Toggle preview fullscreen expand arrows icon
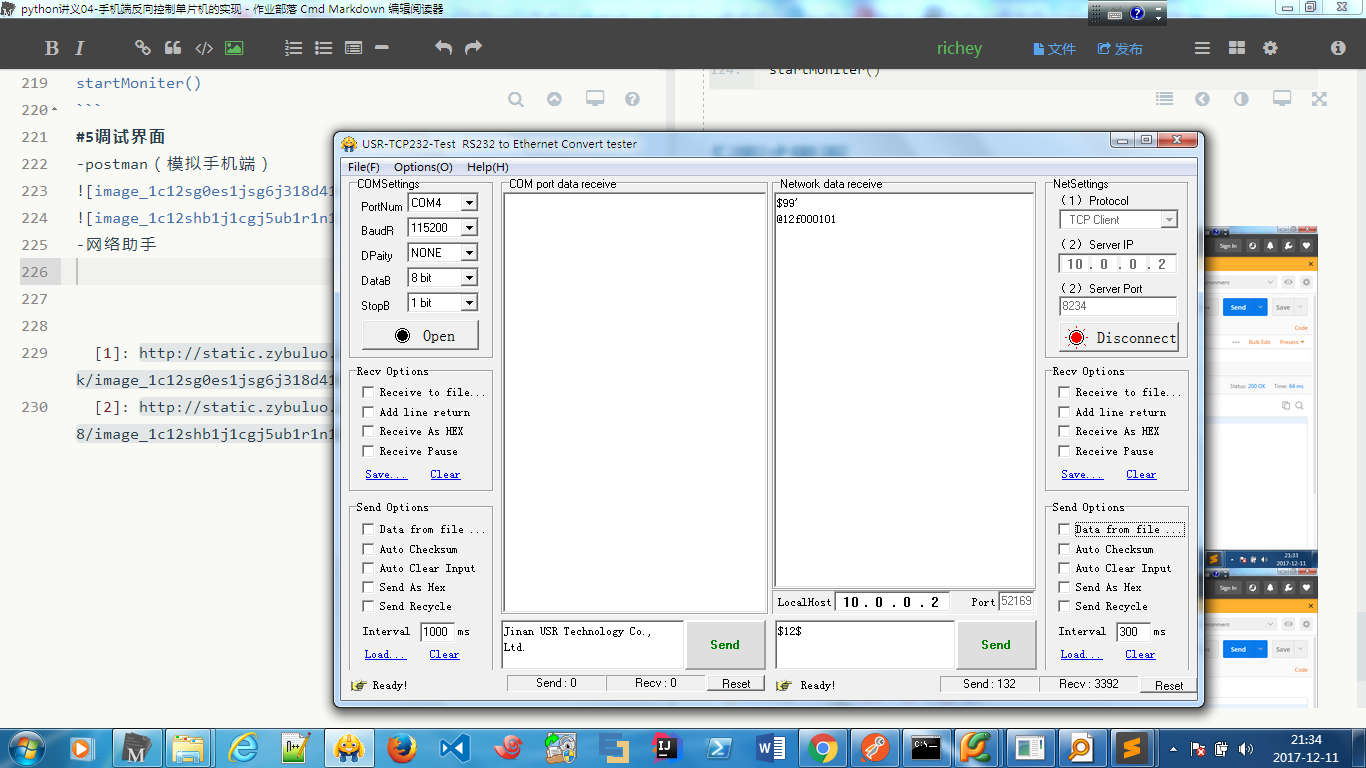The image size is (1366, 768). coord(1320,99)
